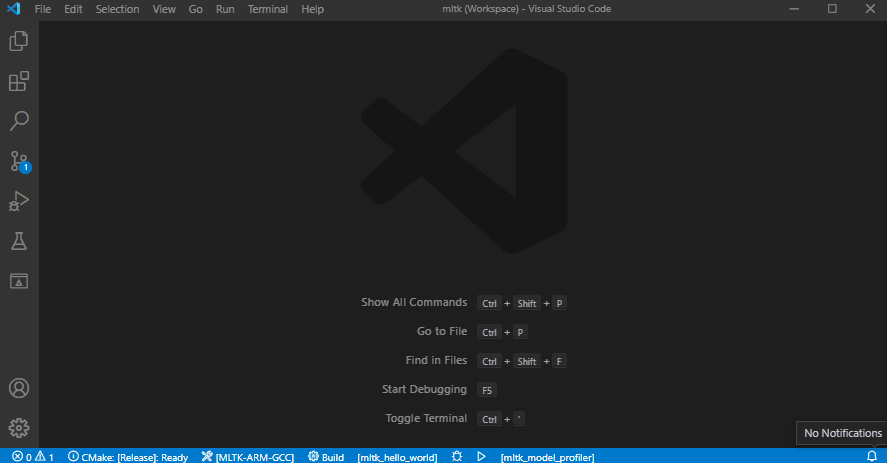
Task: Click the Search magnifier icon
Action: pos(19,121)
